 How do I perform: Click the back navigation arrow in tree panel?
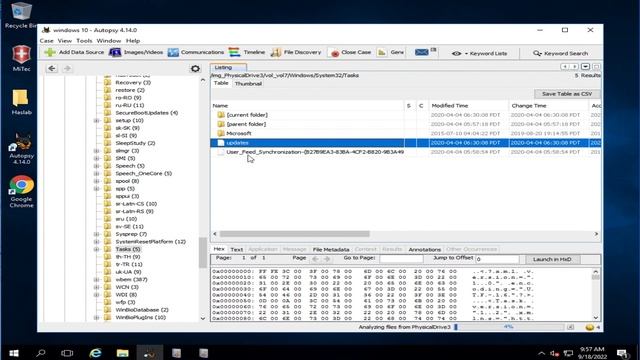[x=51, y=68]
